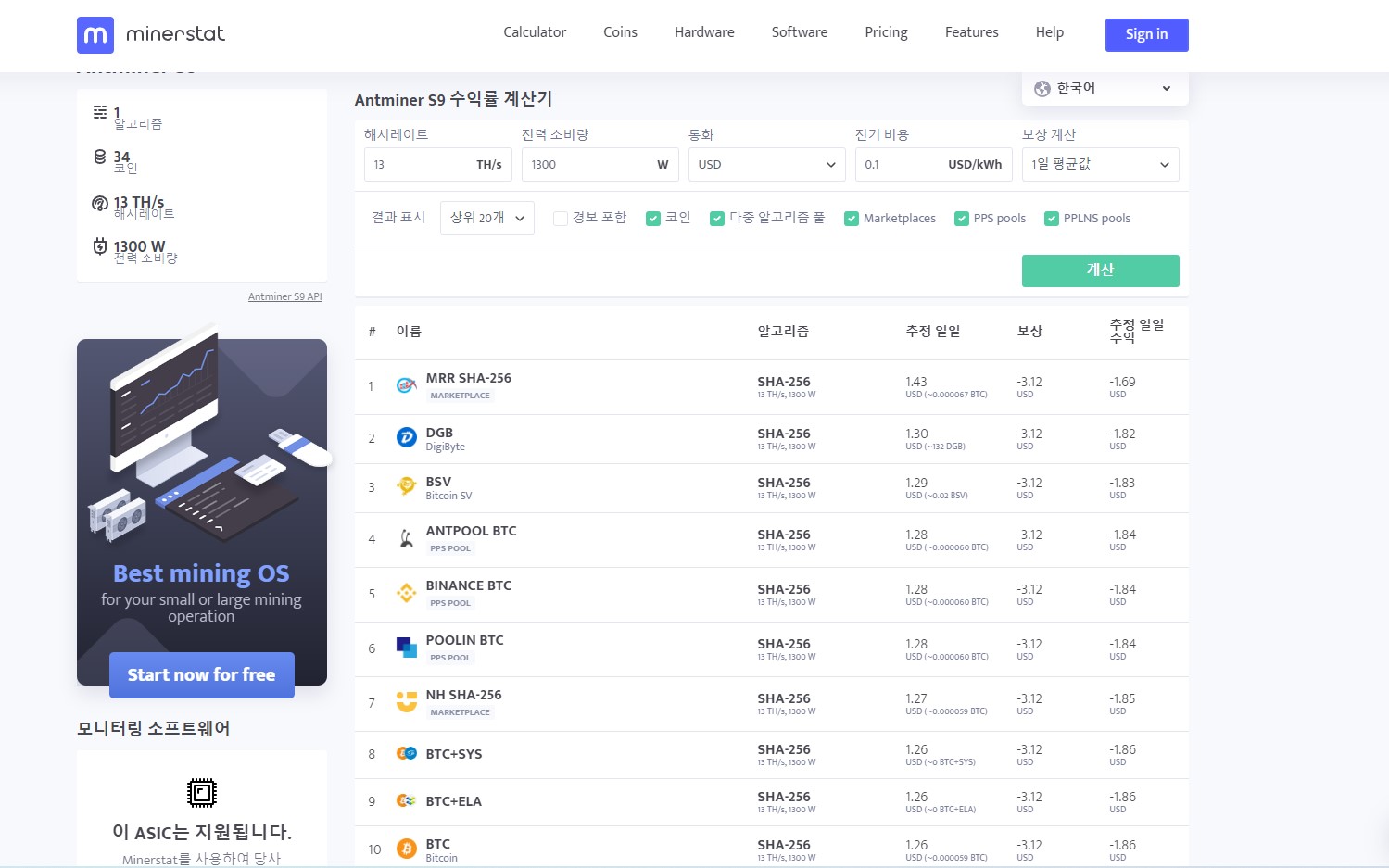Open the Coins menu item
Viewport: 1389px width, 868px height.
point(620,32)
